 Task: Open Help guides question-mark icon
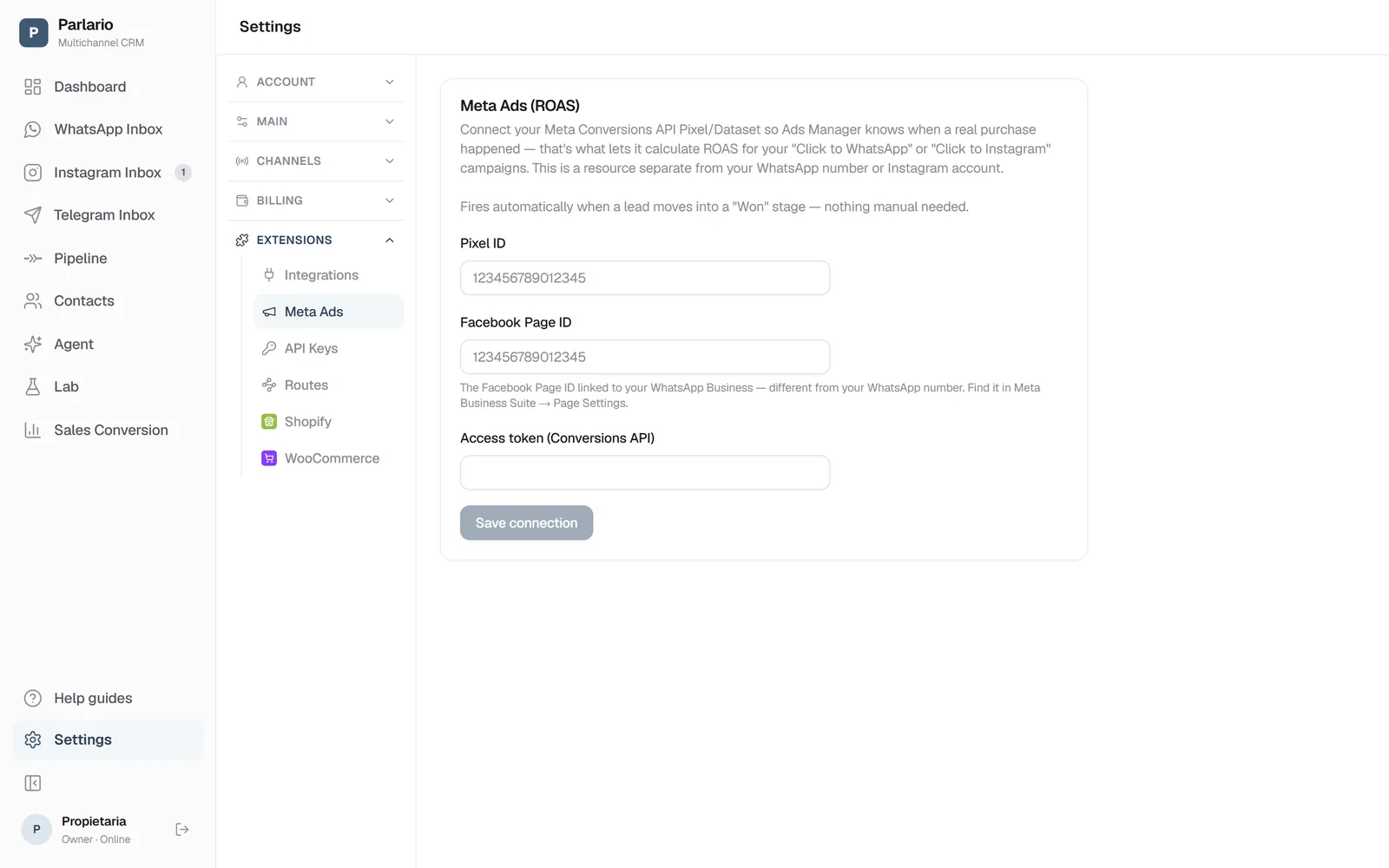coord(33,699)
